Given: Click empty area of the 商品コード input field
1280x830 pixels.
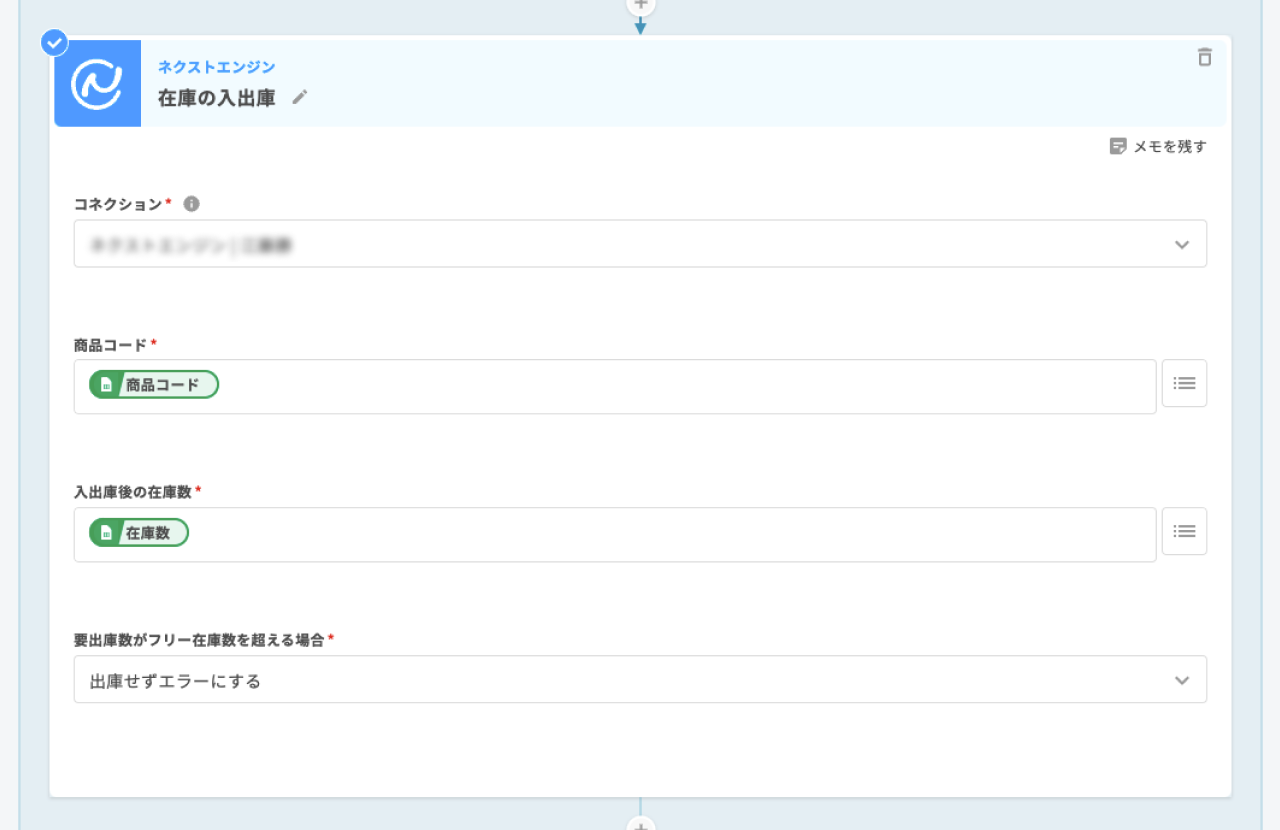Looking at the screenshot, I should (x=680, y=386).
